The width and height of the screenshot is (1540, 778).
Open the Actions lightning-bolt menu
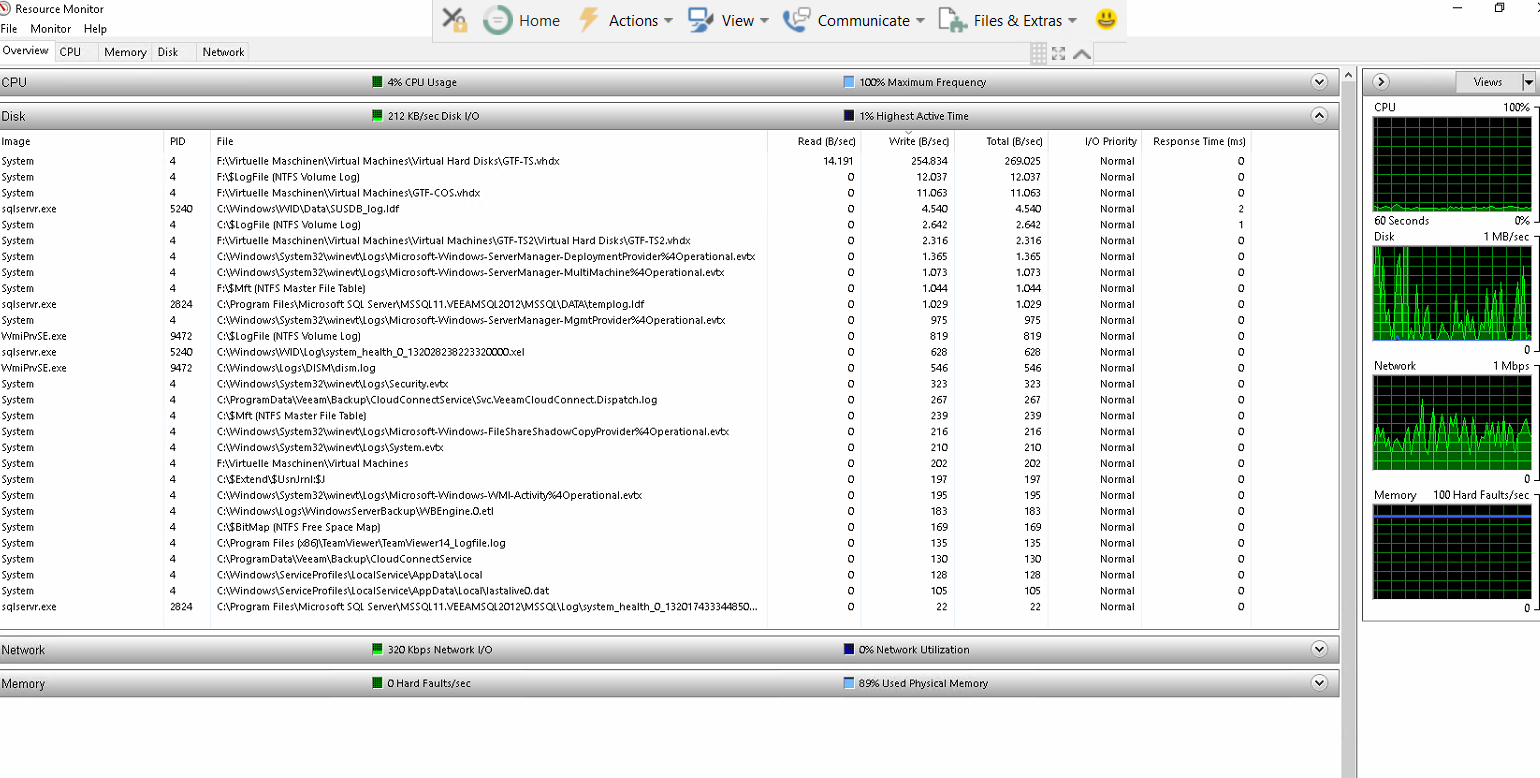[625, 20]
